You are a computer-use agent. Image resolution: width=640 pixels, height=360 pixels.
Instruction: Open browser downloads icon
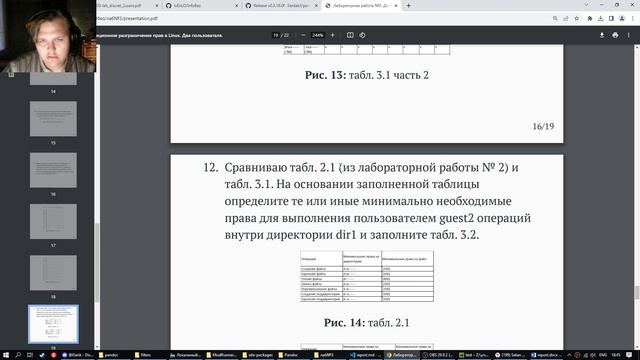click(600, 18)
